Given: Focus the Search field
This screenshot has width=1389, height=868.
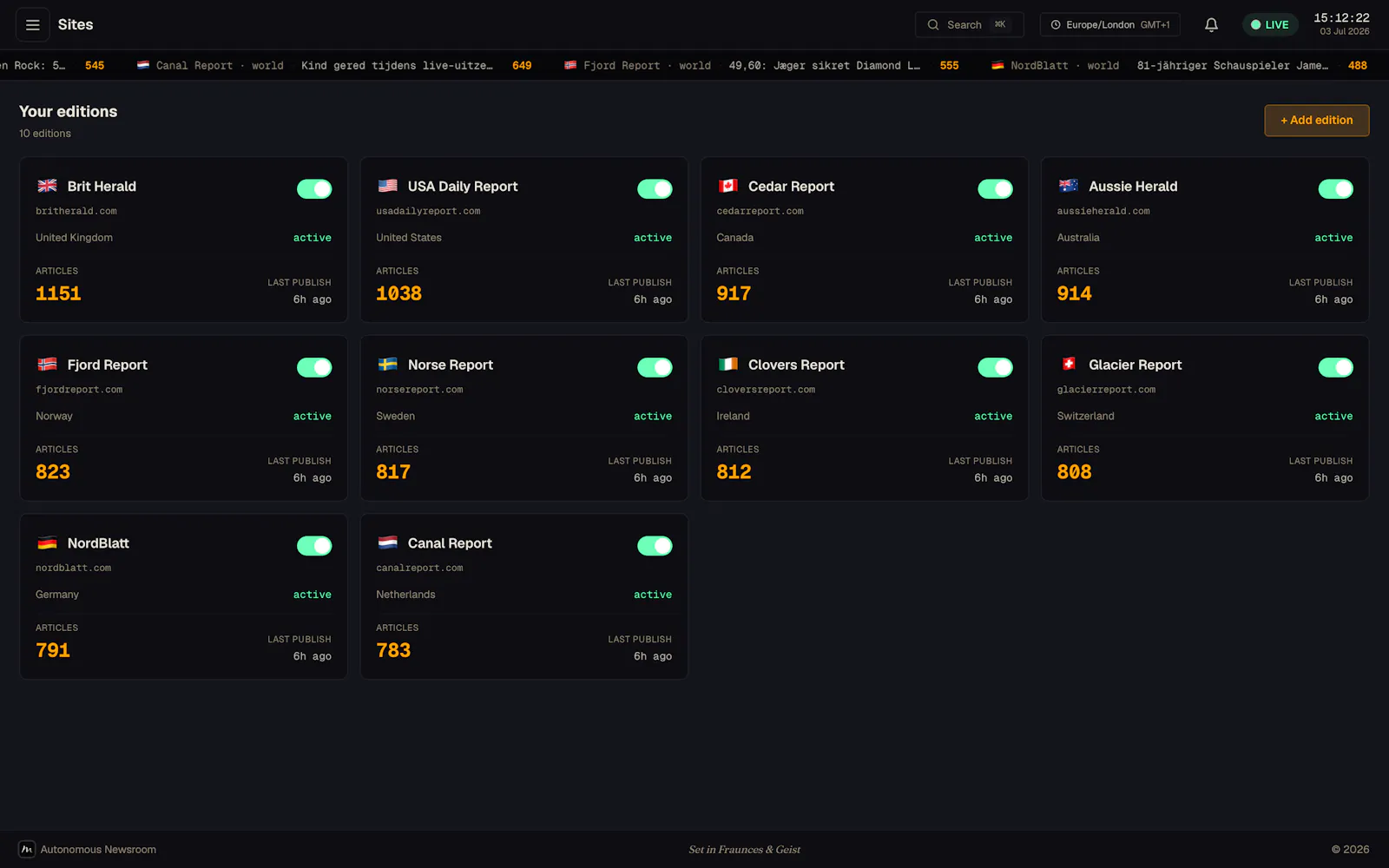Looking at the screenshot, I should pyautogui.click(x=969, y=25).
